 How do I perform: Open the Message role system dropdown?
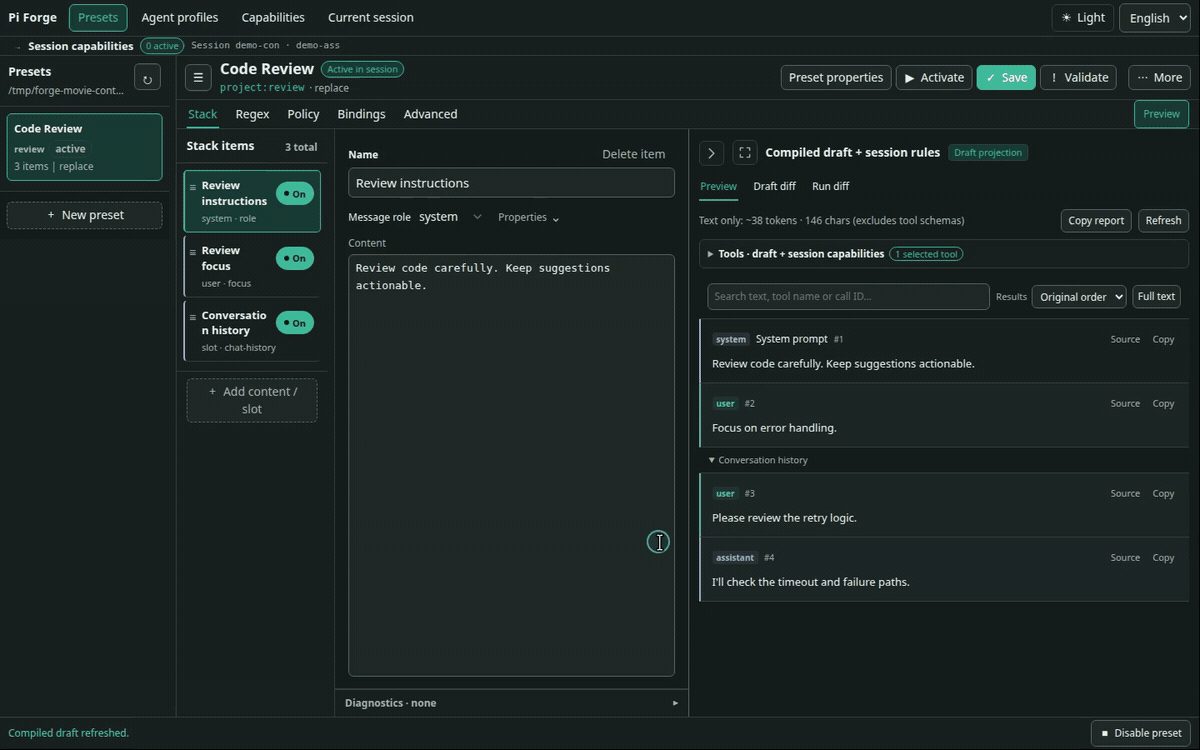(x=450, y=217)
